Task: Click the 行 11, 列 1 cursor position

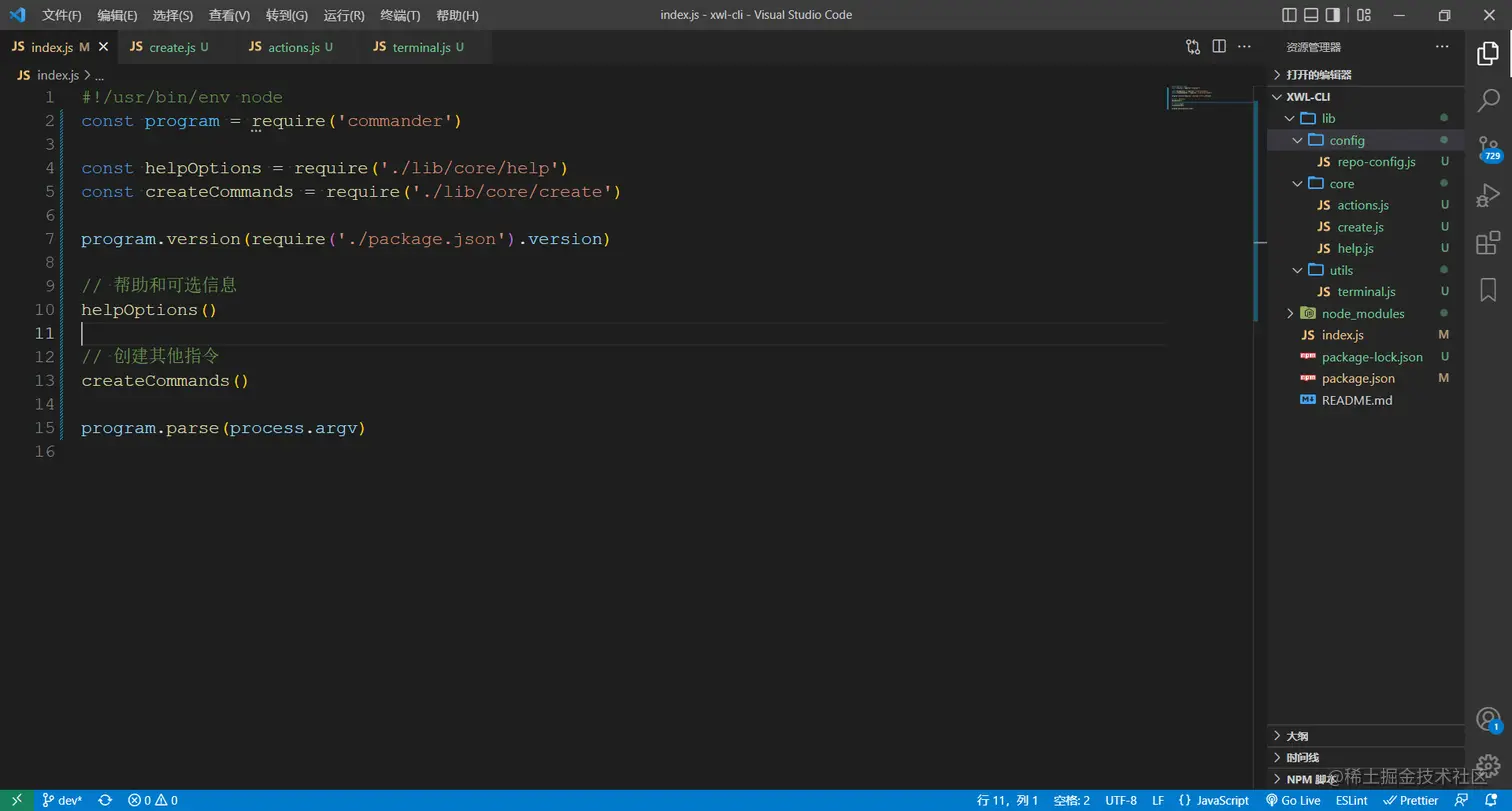Action: click(1008, 800)
